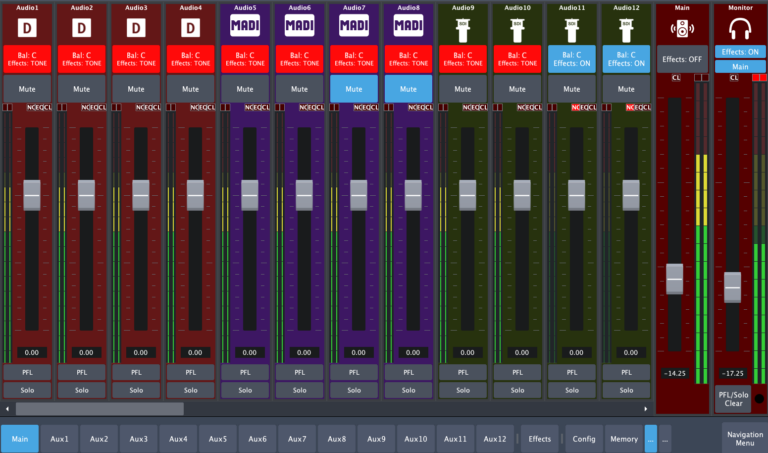Open Bal/Effects TONE settings on Audio6

pyautogui.click(x=299, y=59)
